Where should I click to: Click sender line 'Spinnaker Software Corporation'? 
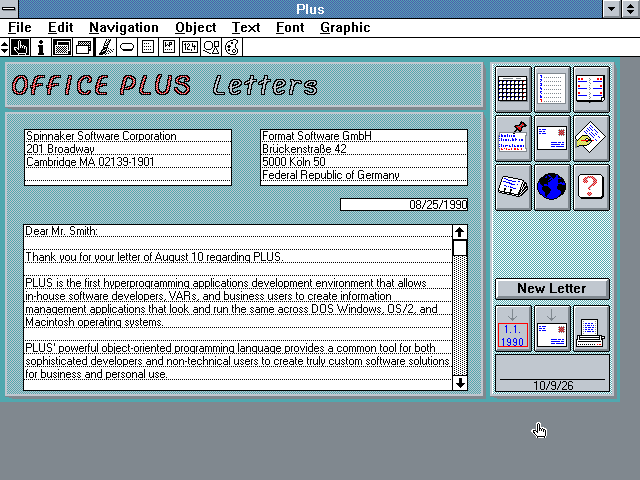click(101, 136)
